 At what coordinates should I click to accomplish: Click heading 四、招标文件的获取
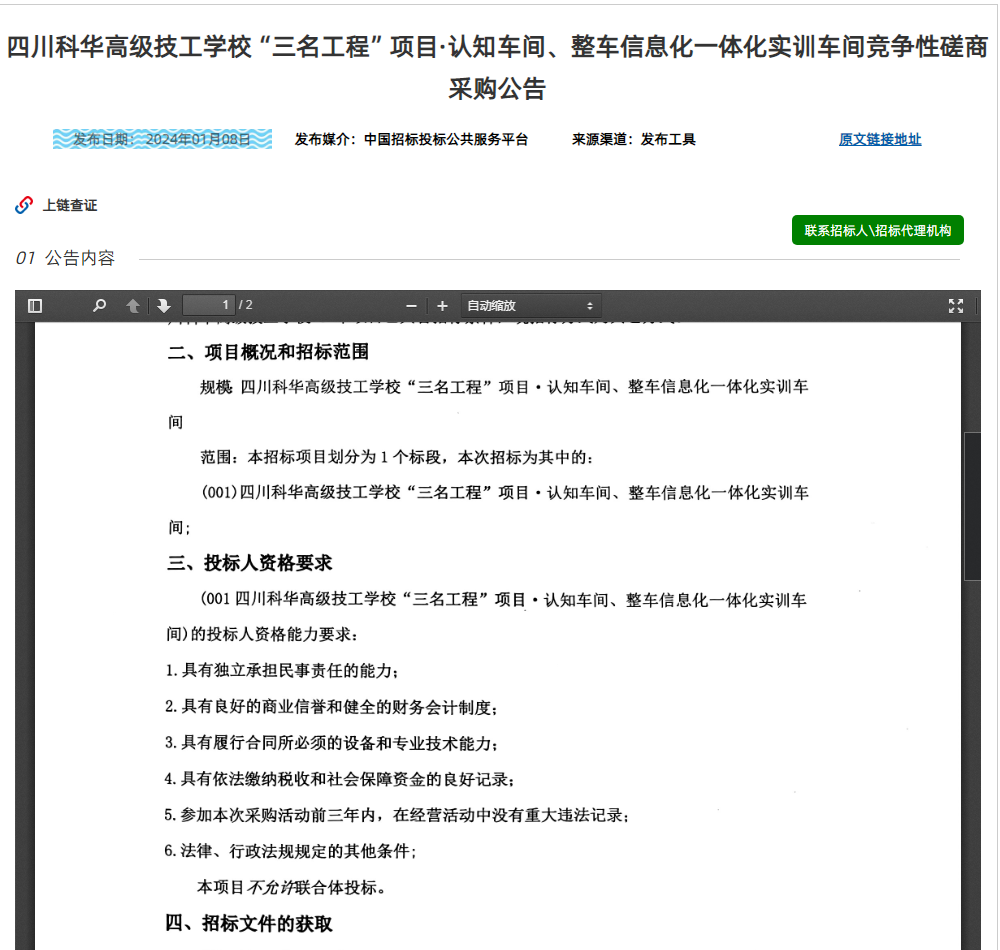(249, 923)
